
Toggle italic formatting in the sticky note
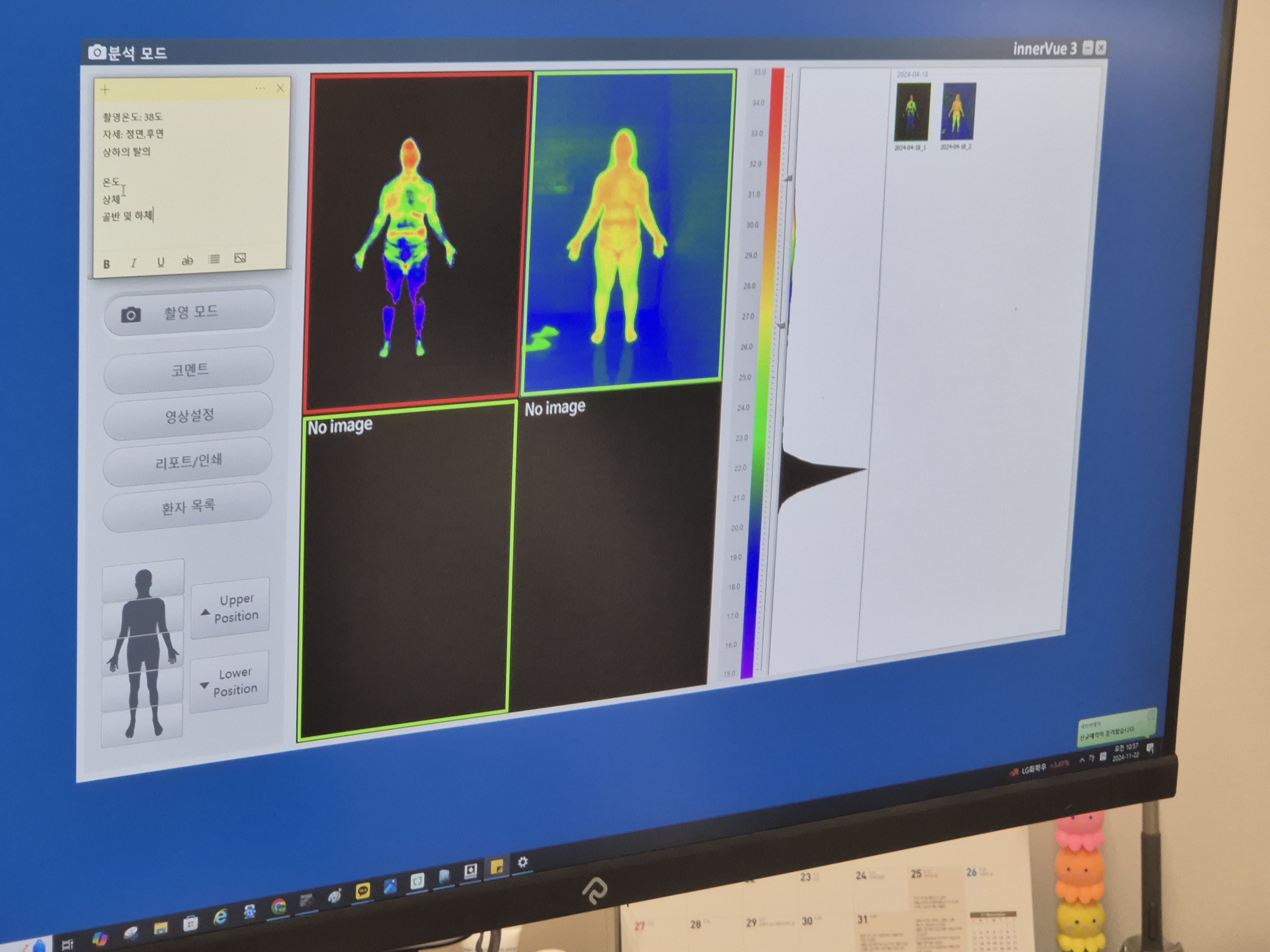[133, 263]
